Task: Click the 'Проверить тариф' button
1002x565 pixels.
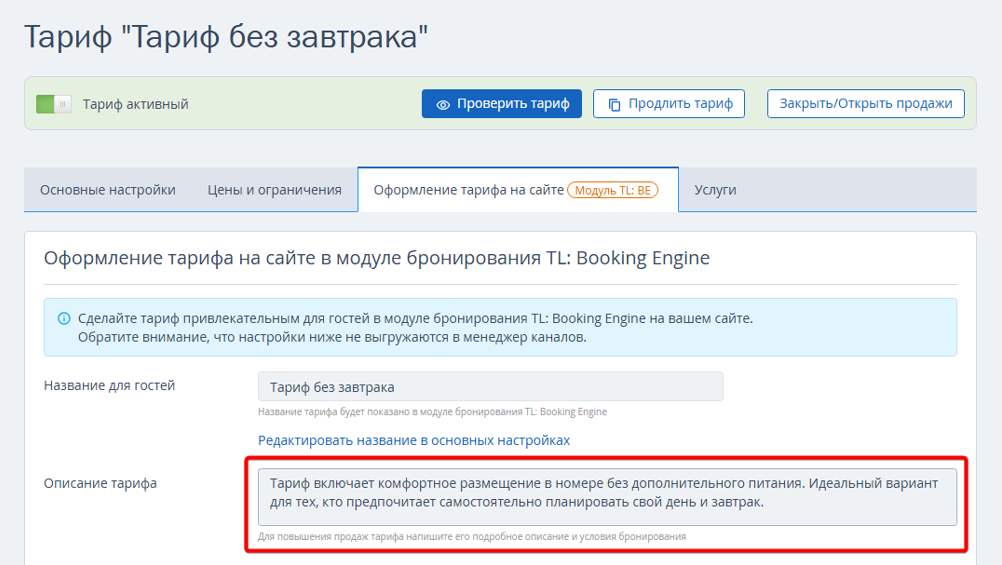Action: click(x=502, y=104)
